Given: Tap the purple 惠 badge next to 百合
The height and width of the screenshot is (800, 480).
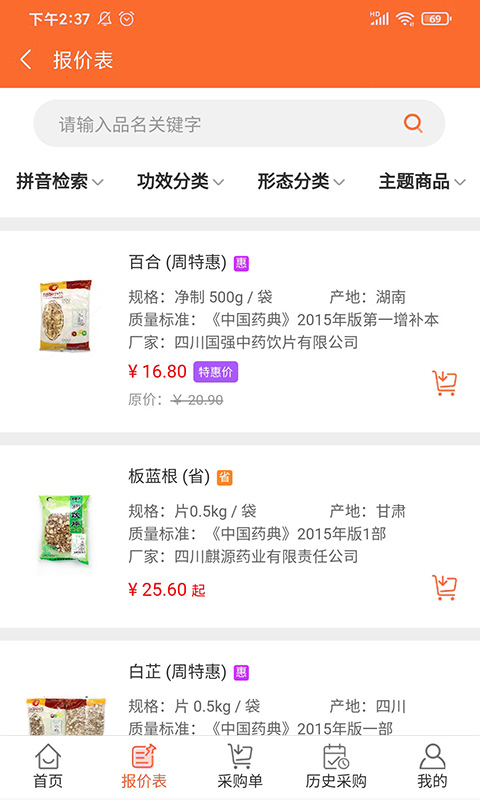Looking at the screenshot, I should point(241,263).
